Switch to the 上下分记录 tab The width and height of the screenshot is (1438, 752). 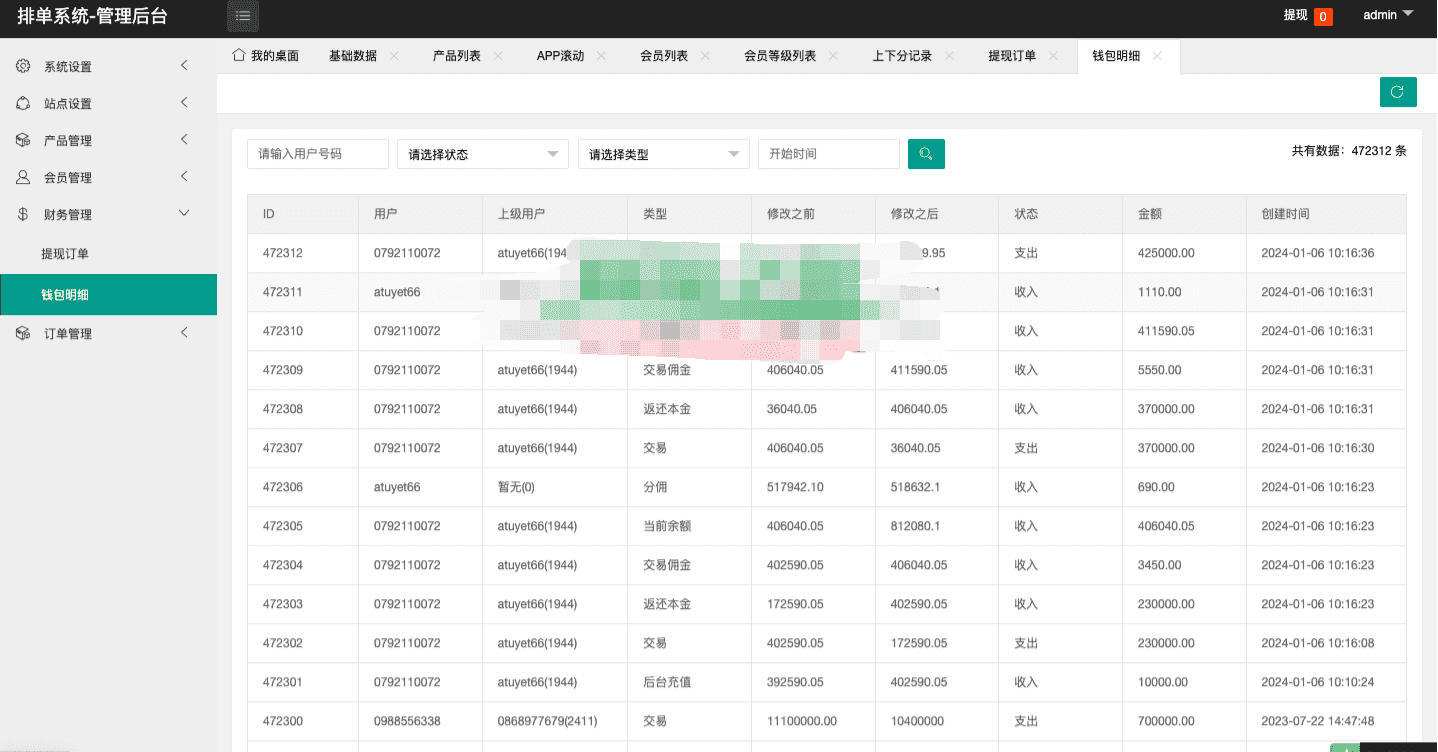[x=902, y=56]
